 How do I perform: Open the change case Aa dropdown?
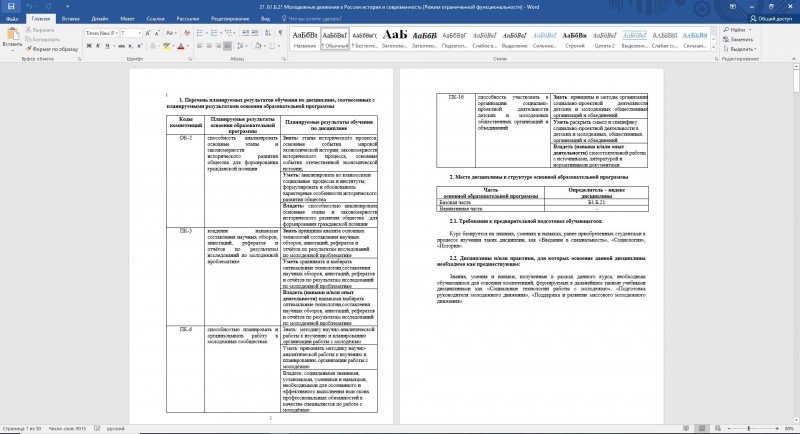(x=171, y=33)
